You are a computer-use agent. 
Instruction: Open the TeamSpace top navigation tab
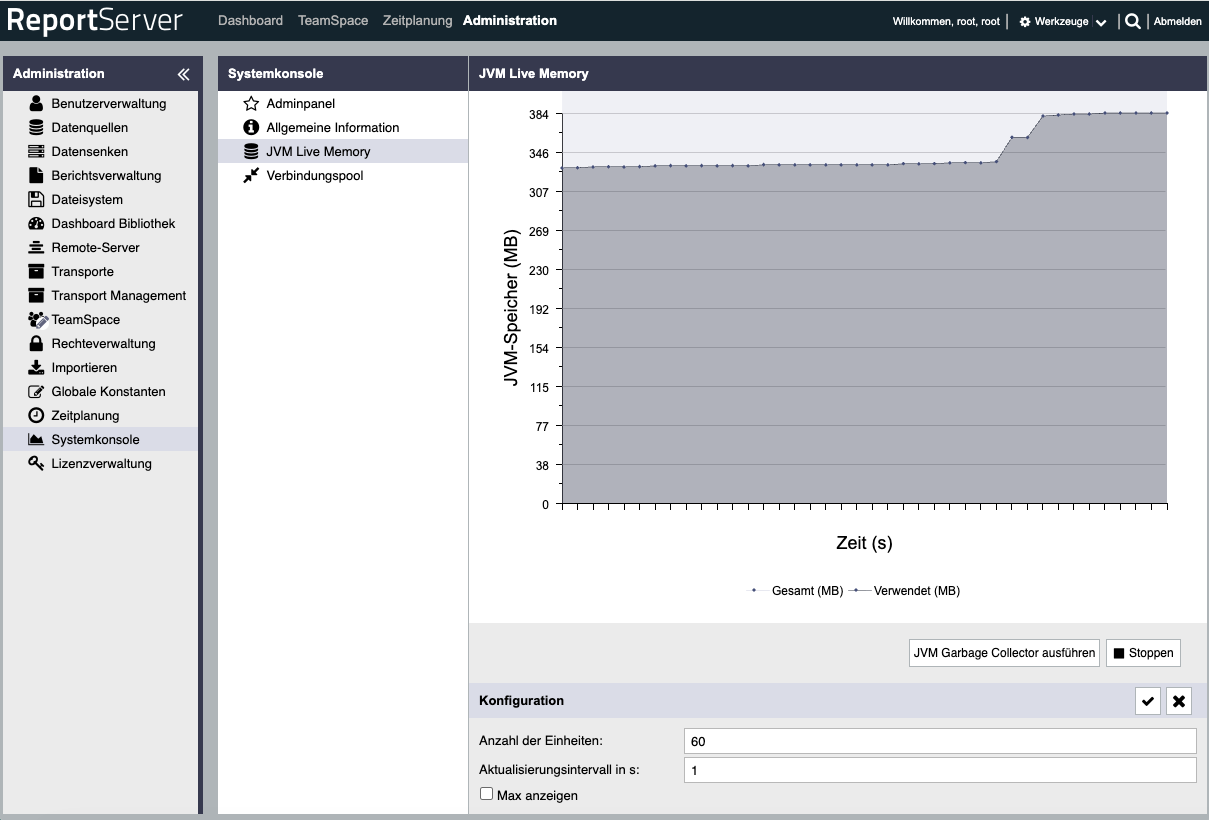pos(332,20)
